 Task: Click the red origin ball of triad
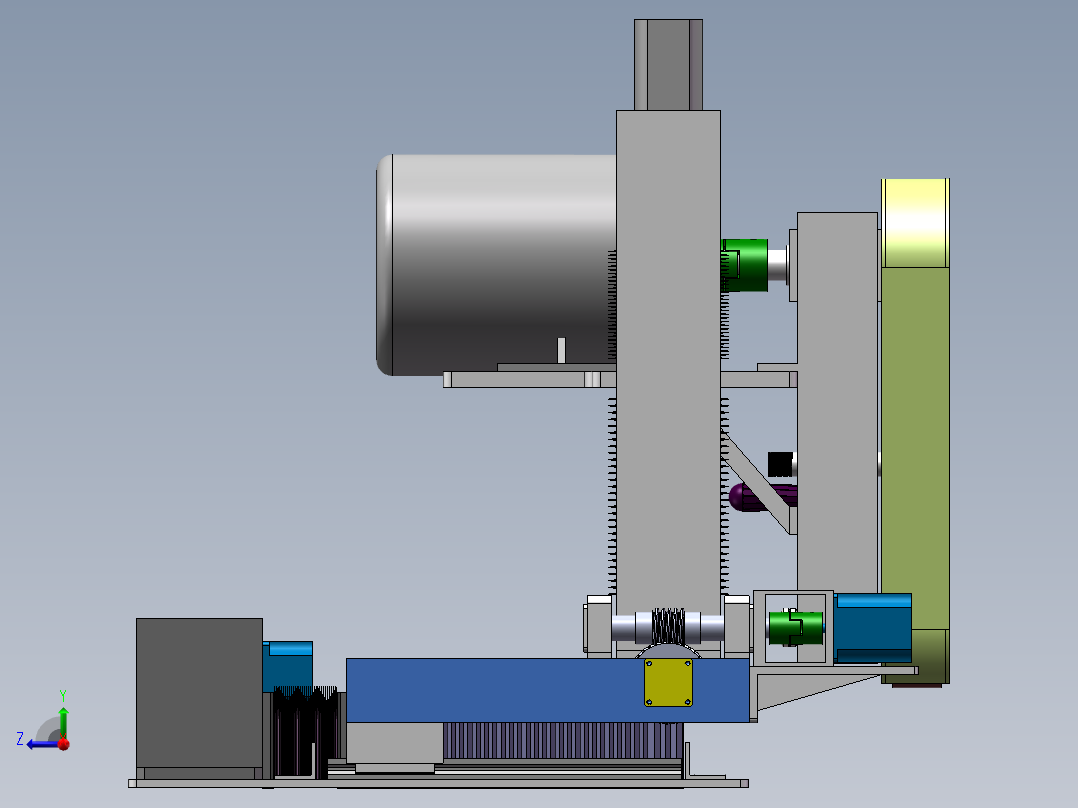pos(64,743)
